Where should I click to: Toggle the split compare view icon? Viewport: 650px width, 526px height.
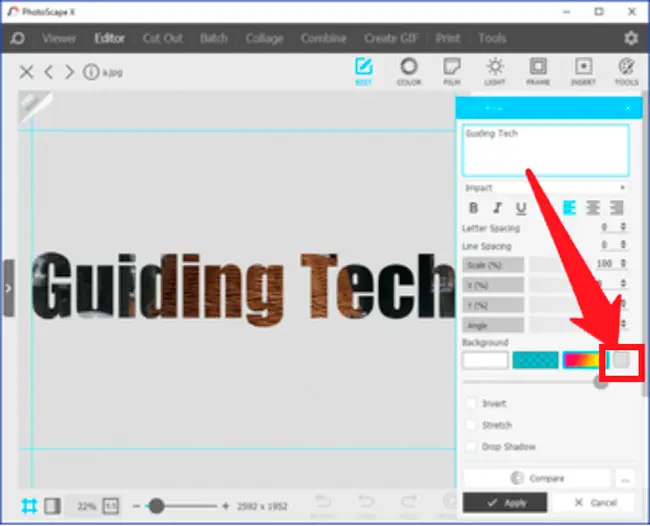[52, 506]
